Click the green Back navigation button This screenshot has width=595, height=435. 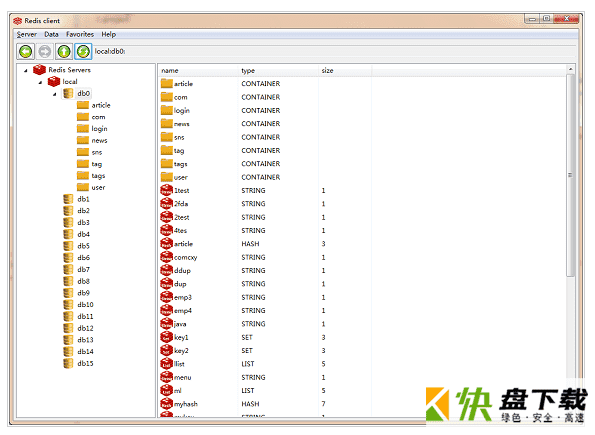(x=26, y=51)
